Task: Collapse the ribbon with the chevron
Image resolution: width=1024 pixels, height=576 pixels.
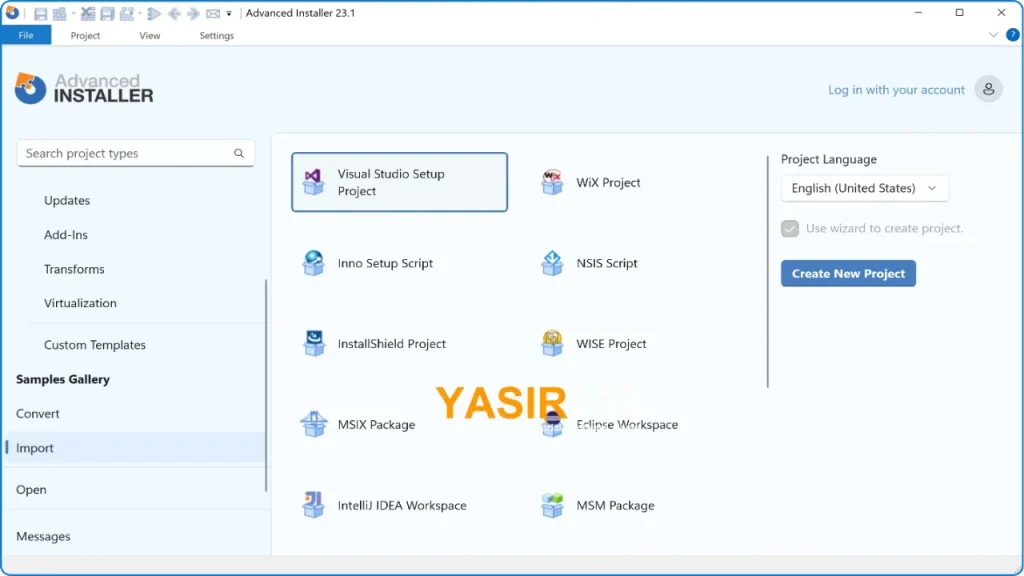Action: 993,35
